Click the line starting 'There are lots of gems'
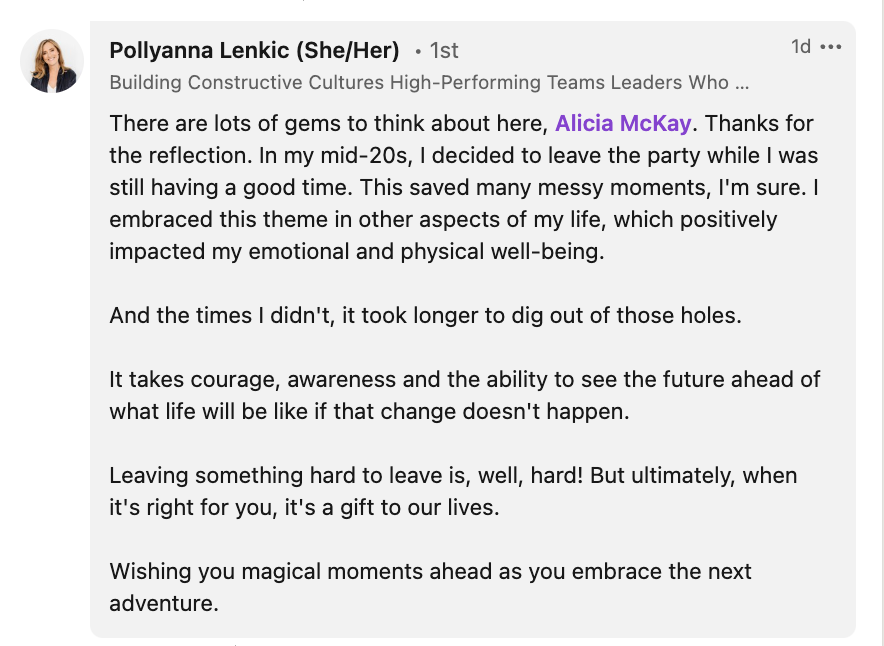This screenshot has height=646, width=884. [330, 124]
